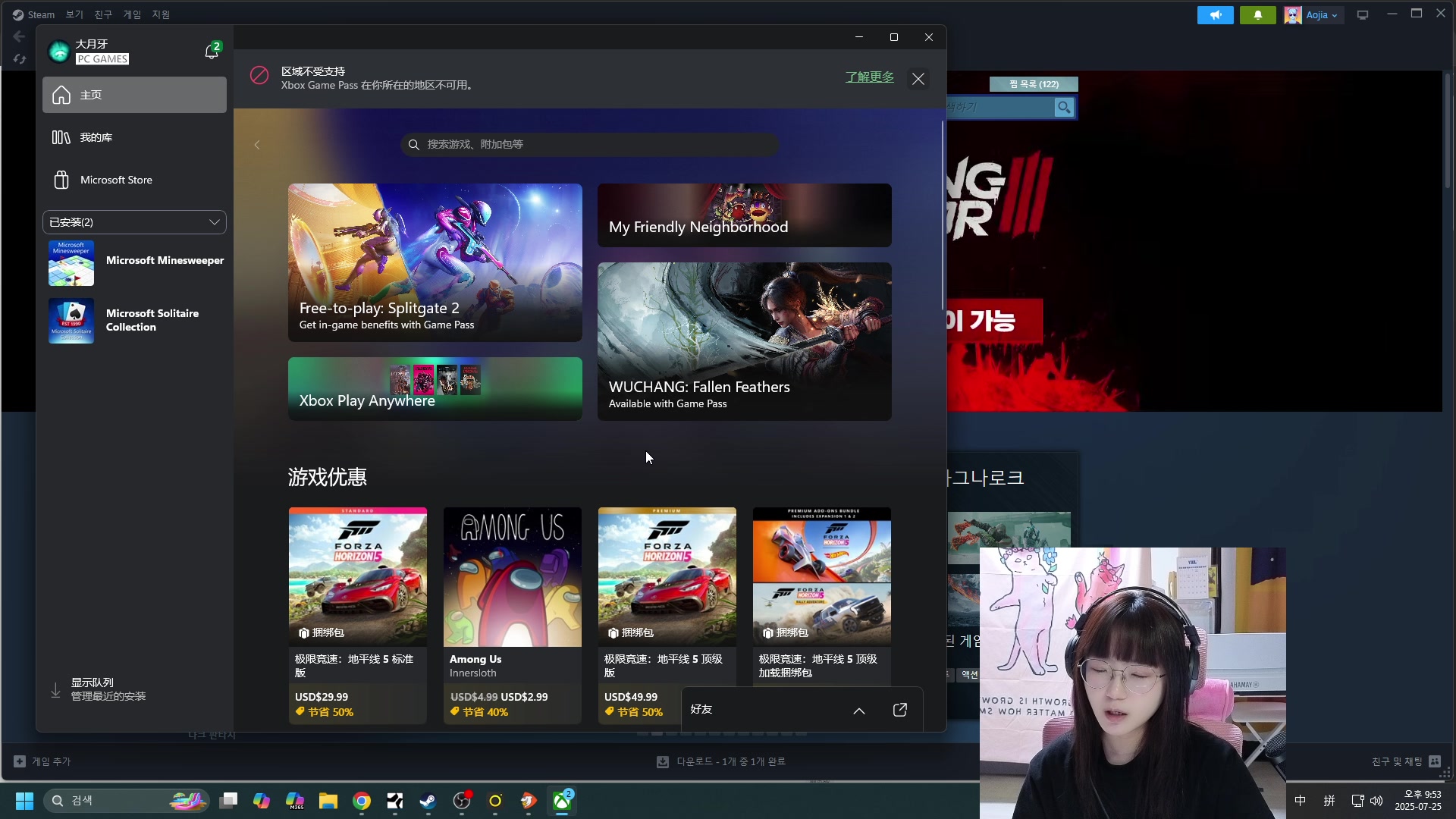Click Steam Big Picture monitor icon

coord(1363,15)
